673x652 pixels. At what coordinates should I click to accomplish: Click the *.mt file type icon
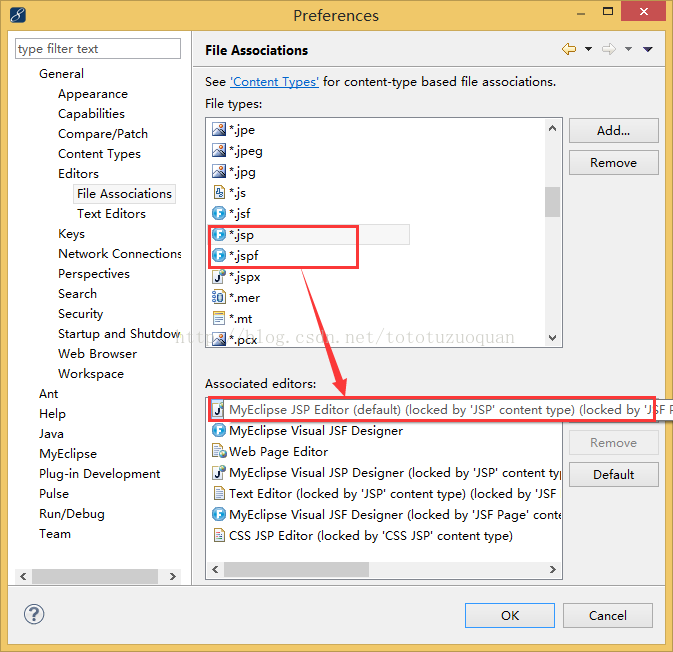(219, 318)
